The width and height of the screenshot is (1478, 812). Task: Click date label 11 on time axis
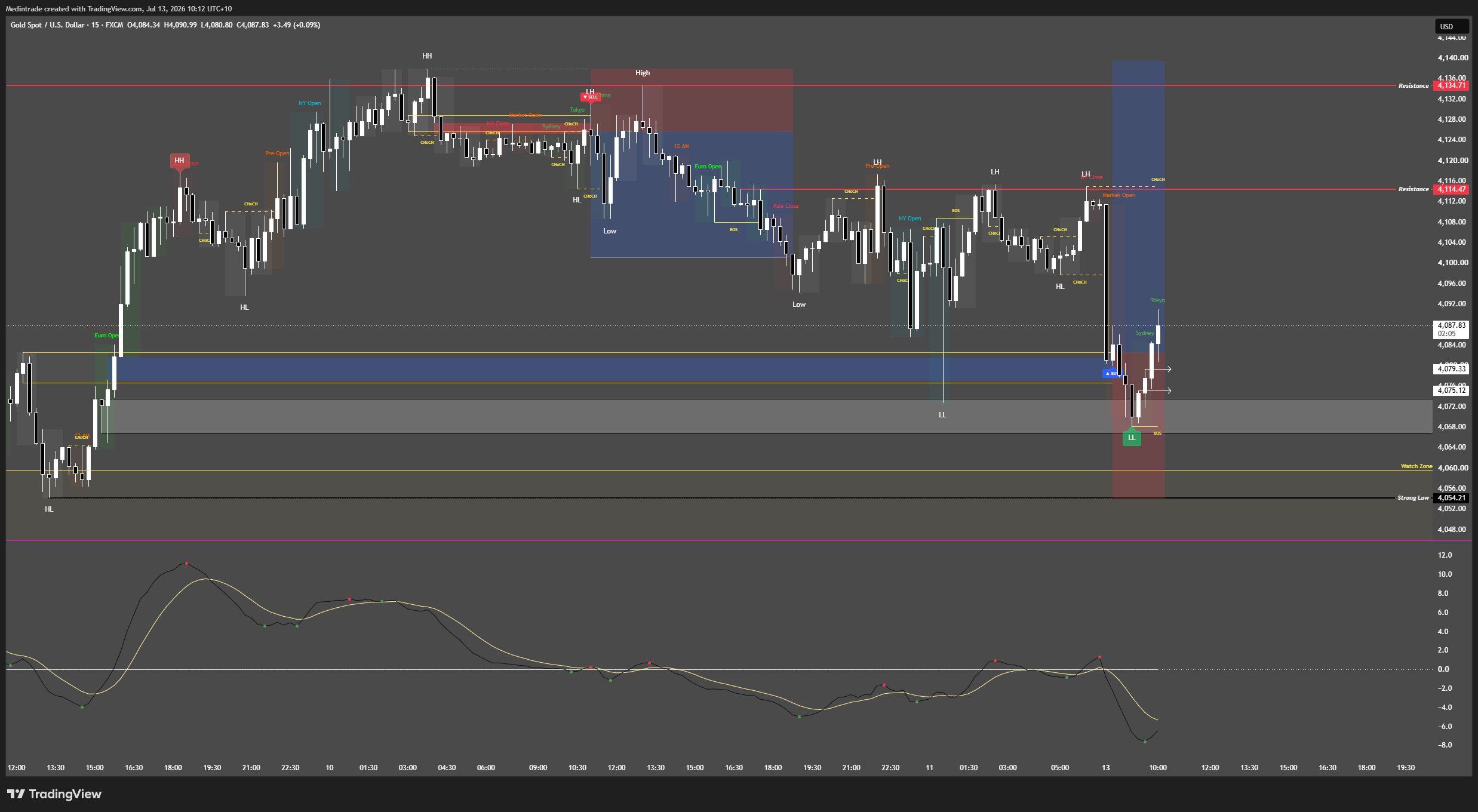929,768
